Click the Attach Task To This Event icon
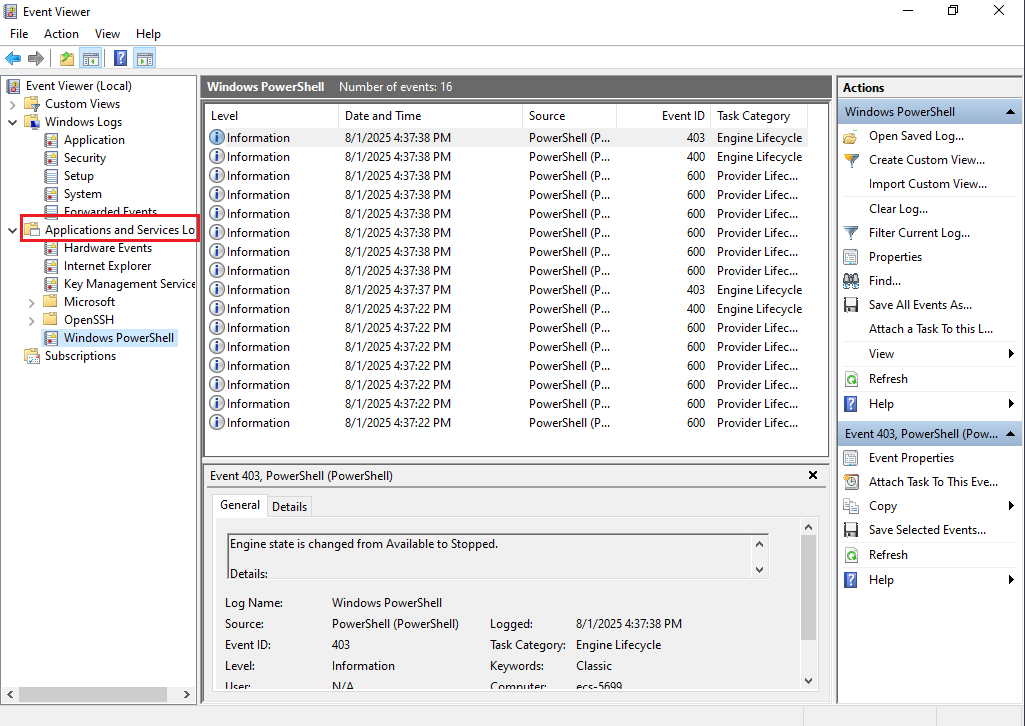 [850, 482]
